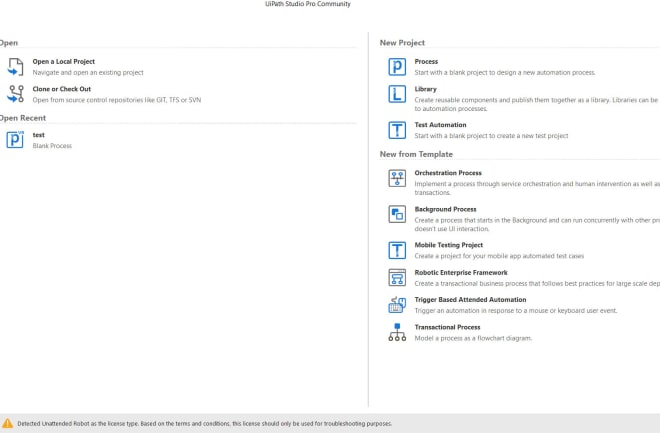Start a Test Automation project title

pyautogui.click(x=440, y=125)
